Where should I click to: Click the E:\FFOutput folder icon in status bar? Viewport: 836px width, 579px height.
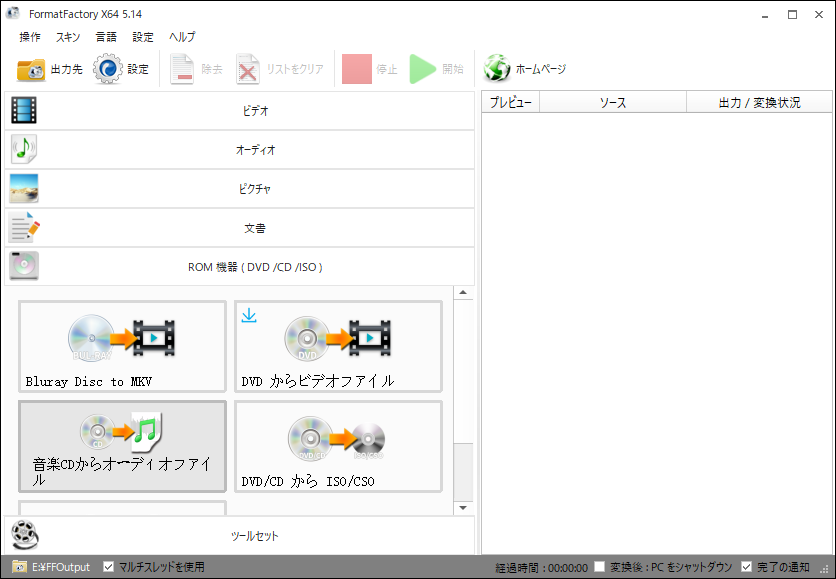point(19,567)
